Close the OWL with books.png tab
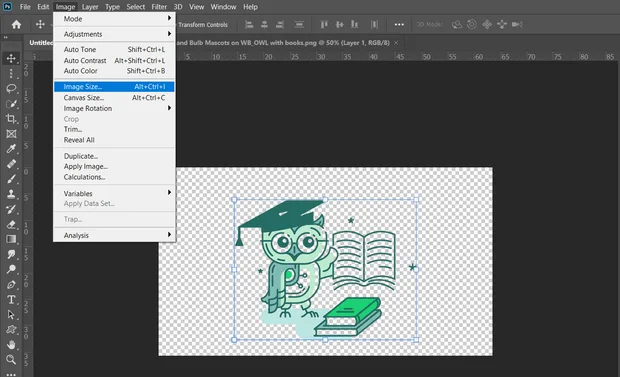620x377 pixels. click(x=396, y=43)
